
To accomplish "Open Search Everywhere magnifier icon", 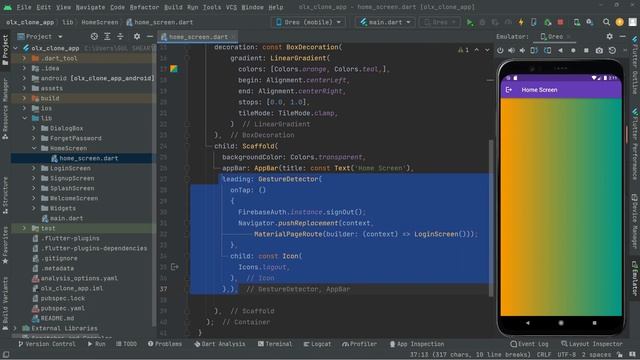I will (x=606, y=22).
